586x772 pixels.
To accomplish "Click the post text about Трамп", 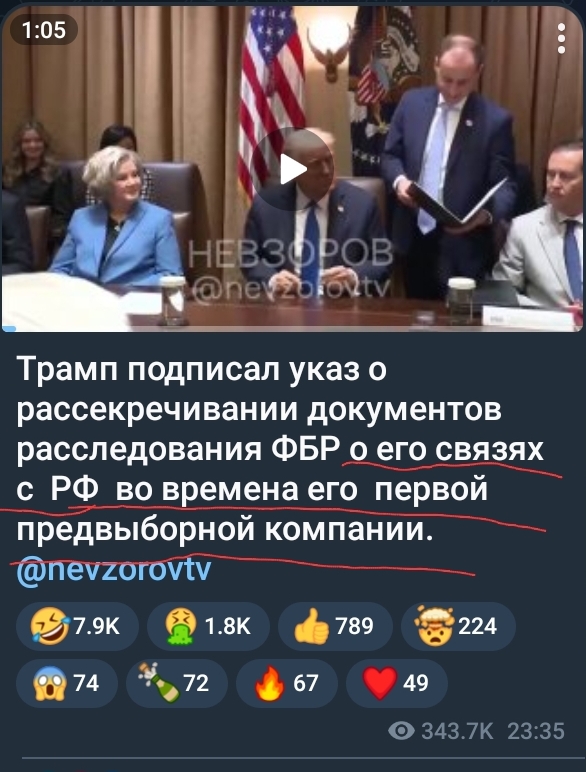I will tap(281, 449).
